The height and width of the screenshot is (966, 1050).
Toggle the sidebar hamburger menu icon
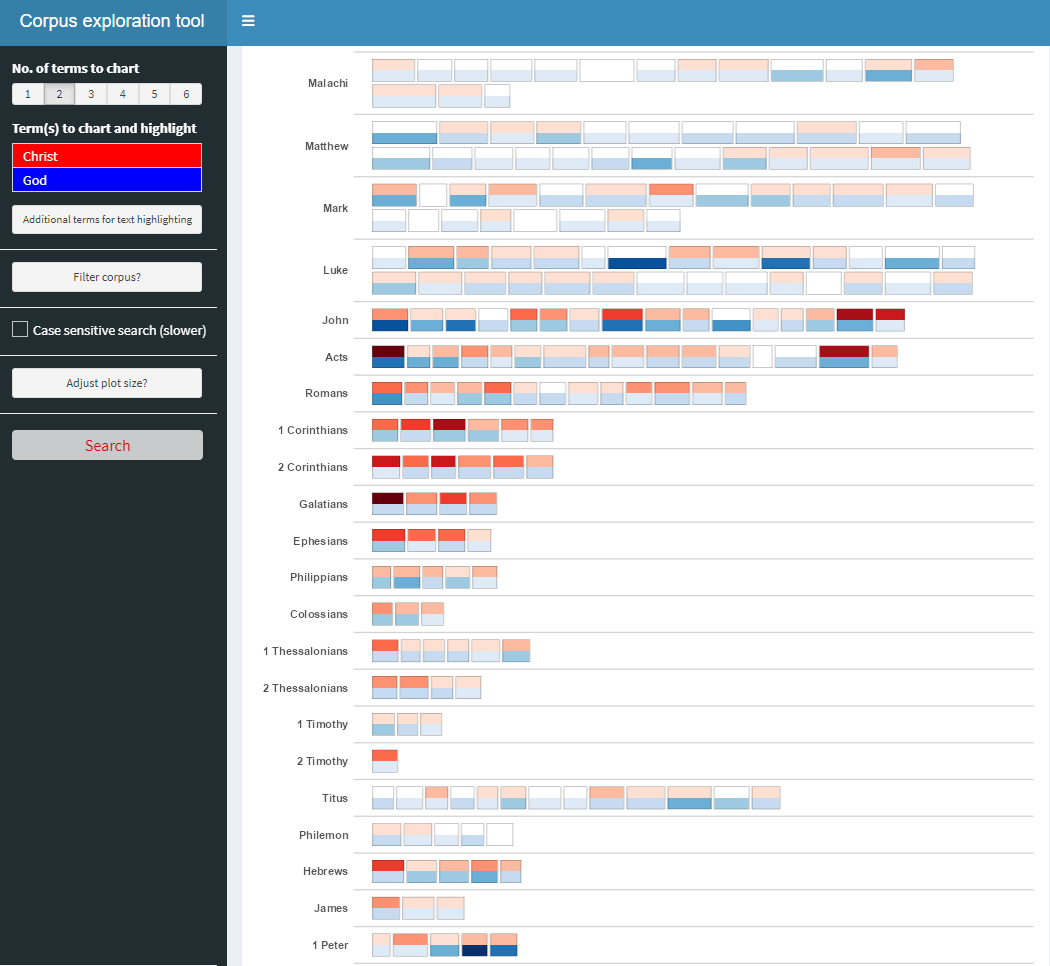click(248, 21)
